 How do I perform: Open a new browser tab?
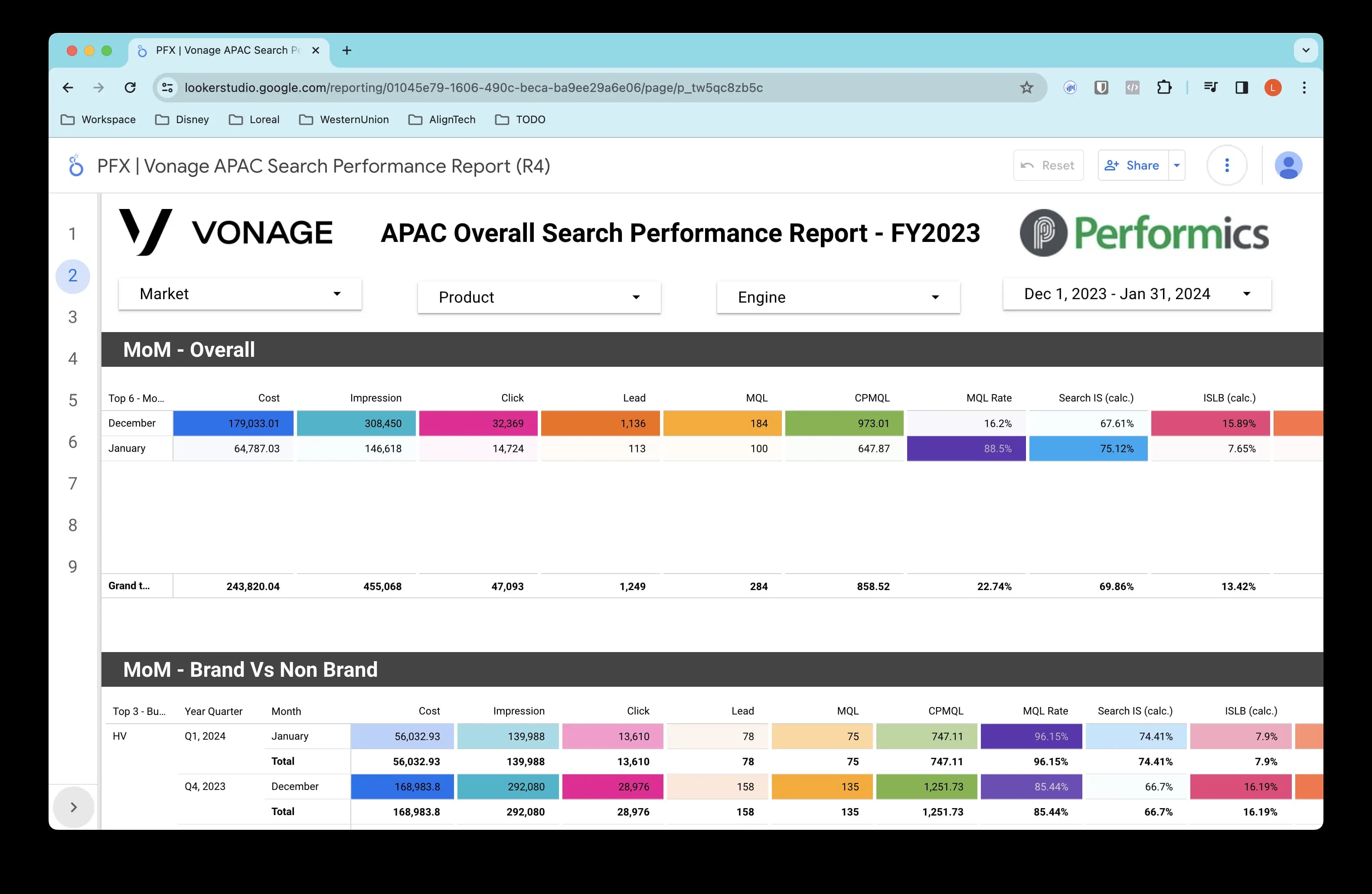point(346,51)
